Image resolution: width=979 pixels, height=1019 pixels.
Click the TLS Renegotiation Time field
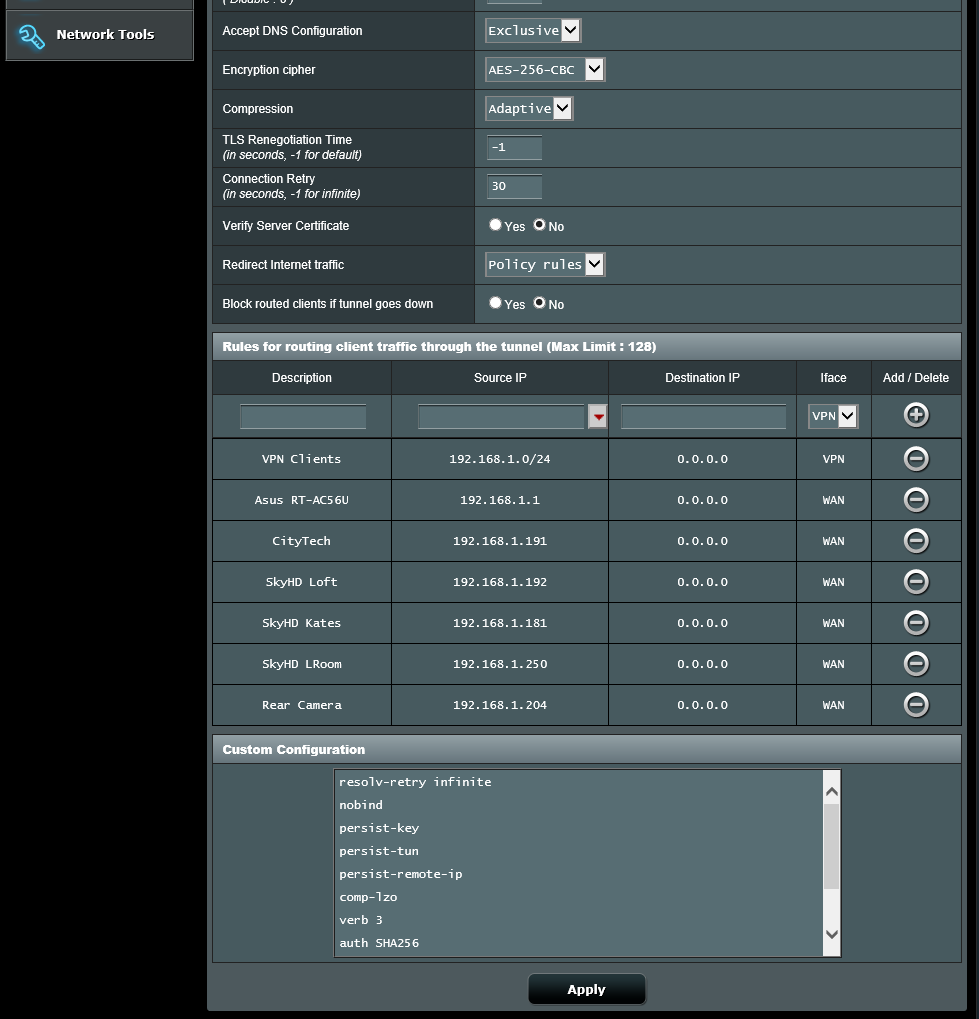(514, 148)
